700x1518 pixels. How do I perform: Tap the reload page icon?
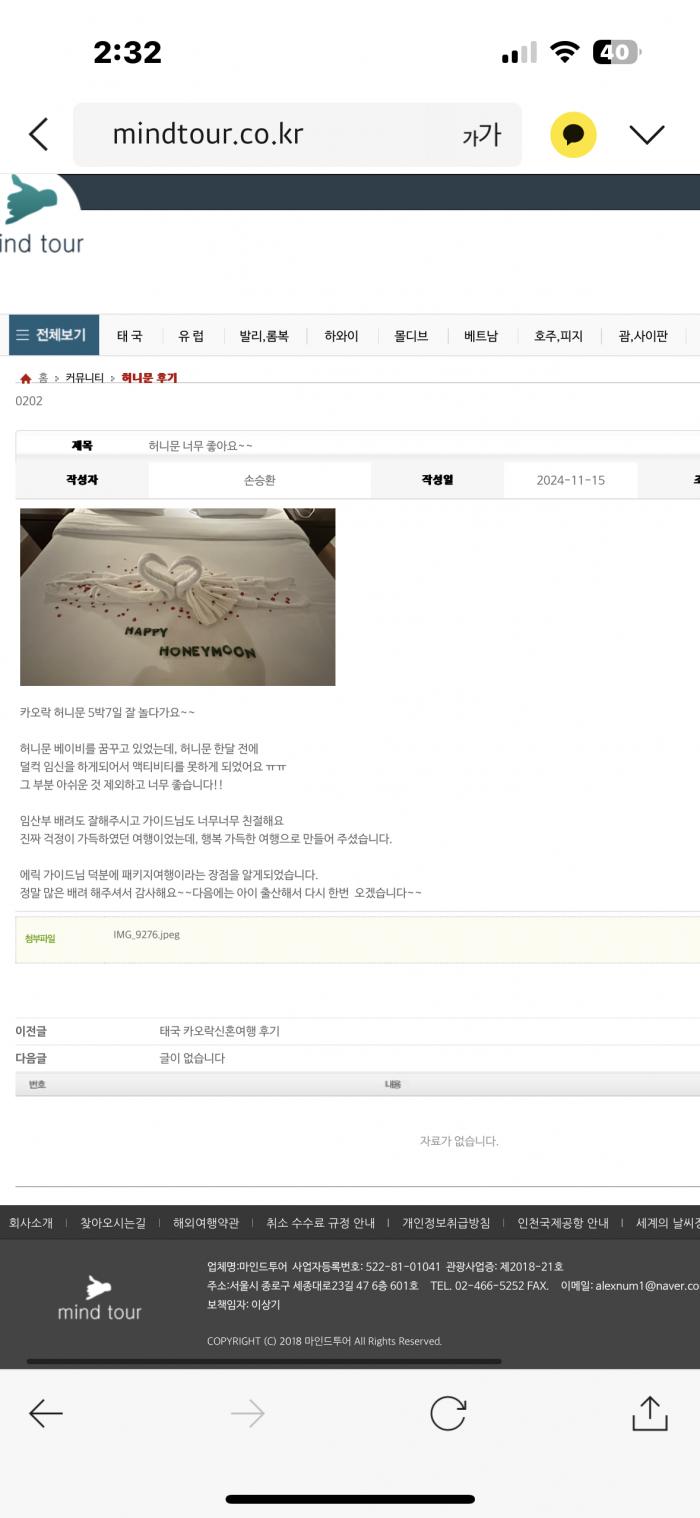click(x=448, y=1413)
